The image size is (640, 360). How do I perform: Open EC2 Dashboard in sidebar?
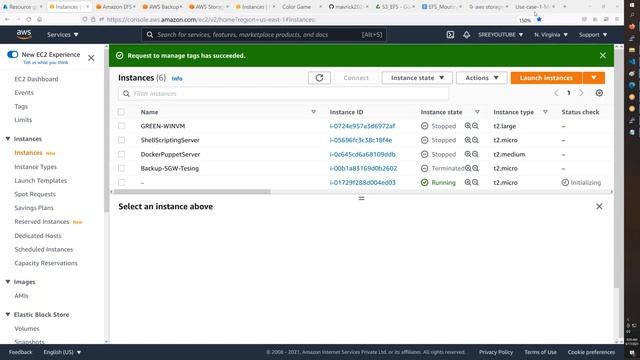[x=36, y=79]
